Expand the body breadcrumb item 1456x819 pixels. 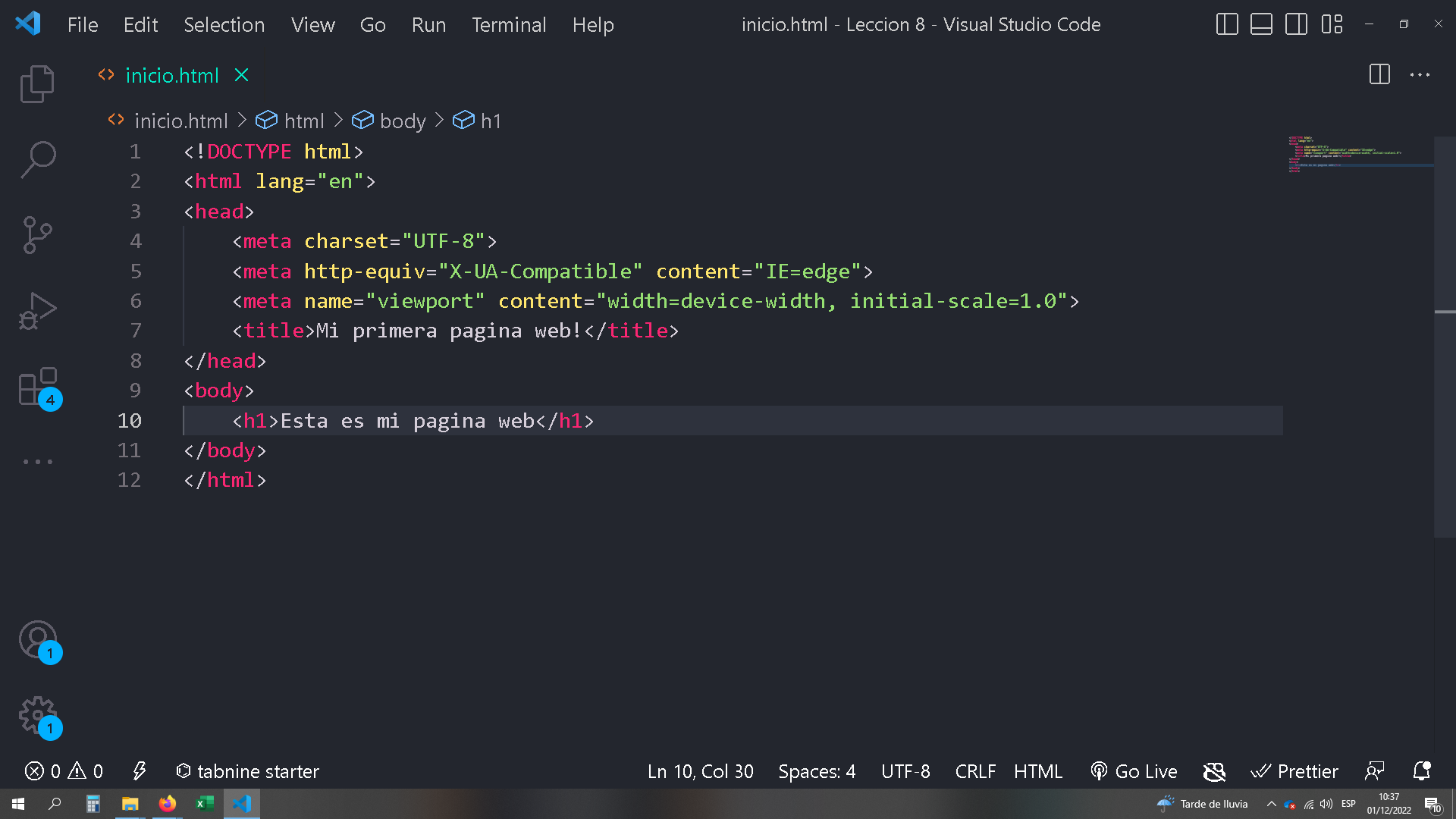(389, 121)
